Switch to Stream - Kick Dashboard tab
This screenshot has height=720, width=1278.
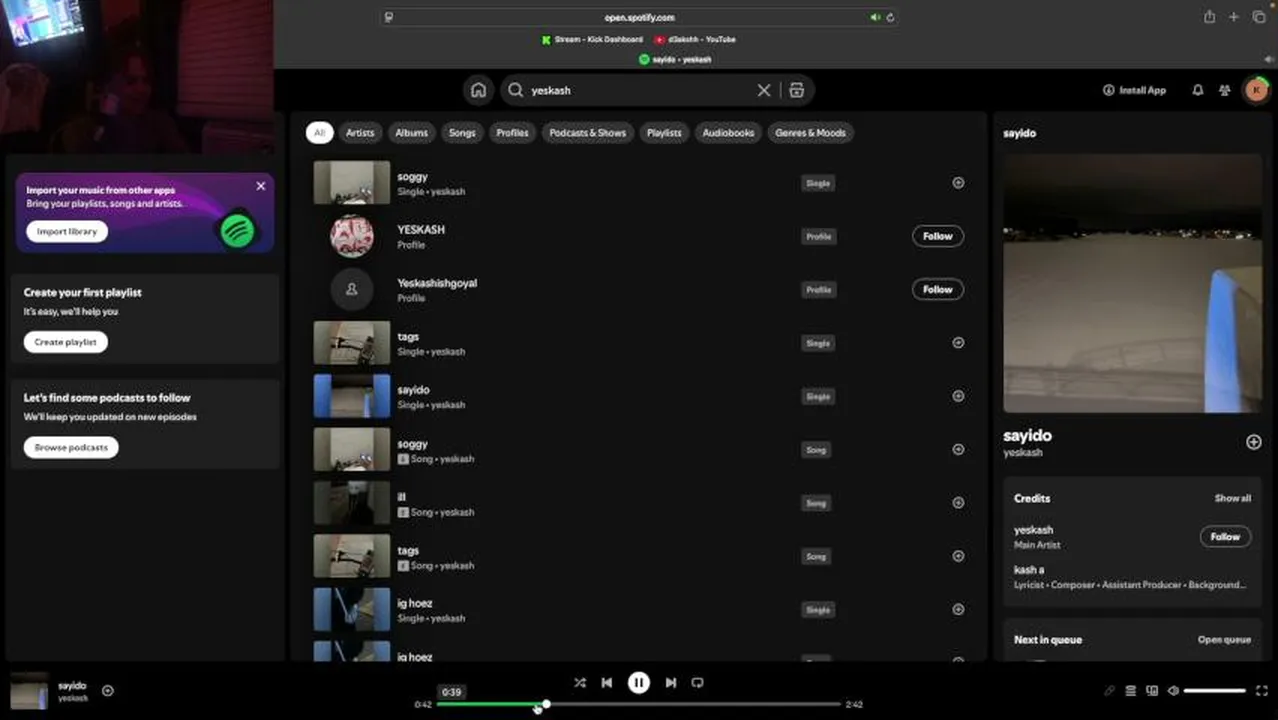coord(592,39)
